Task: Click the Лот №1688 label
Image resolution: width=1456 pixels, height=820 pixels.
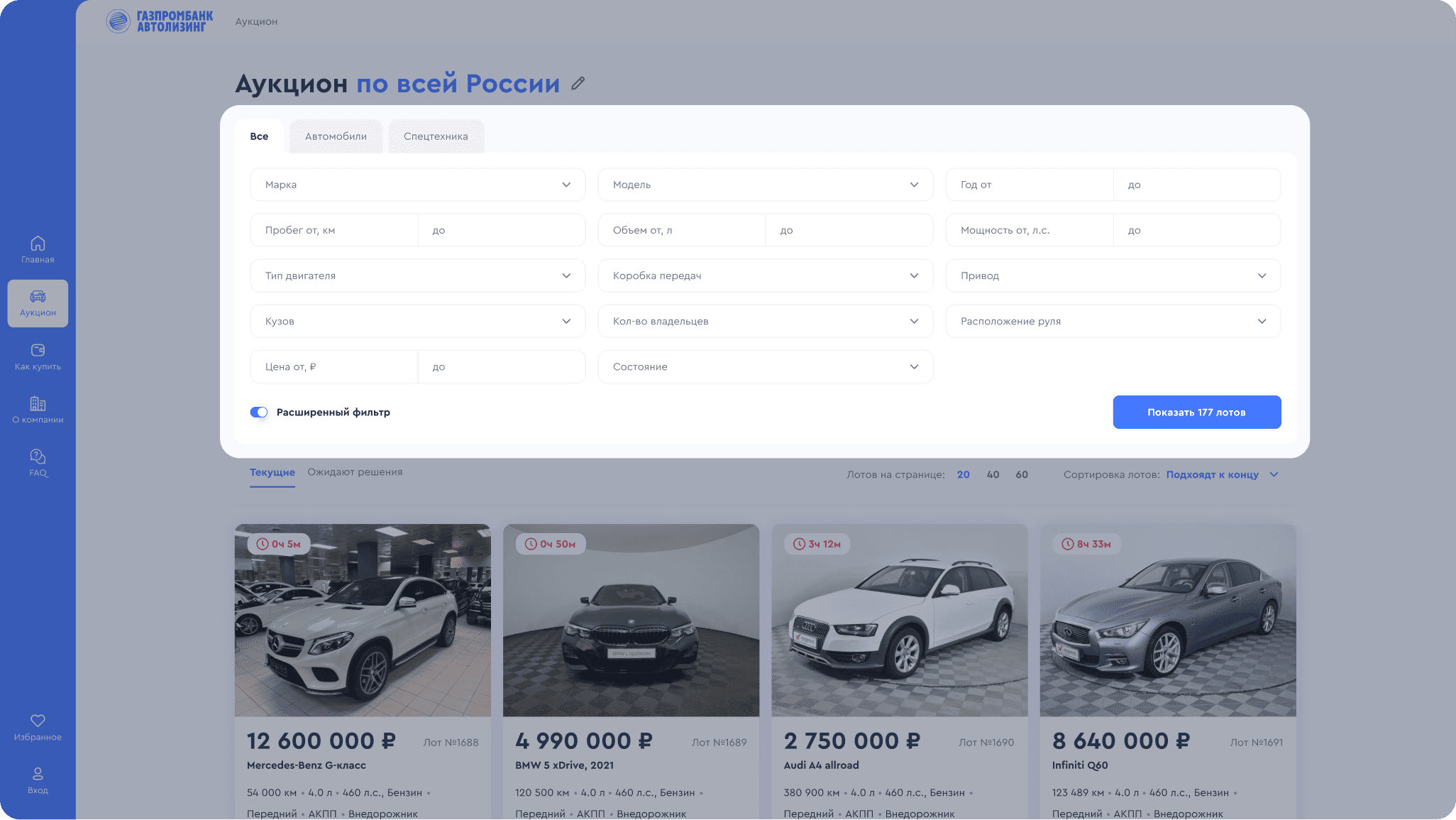Action: click(x=451, y=743)
